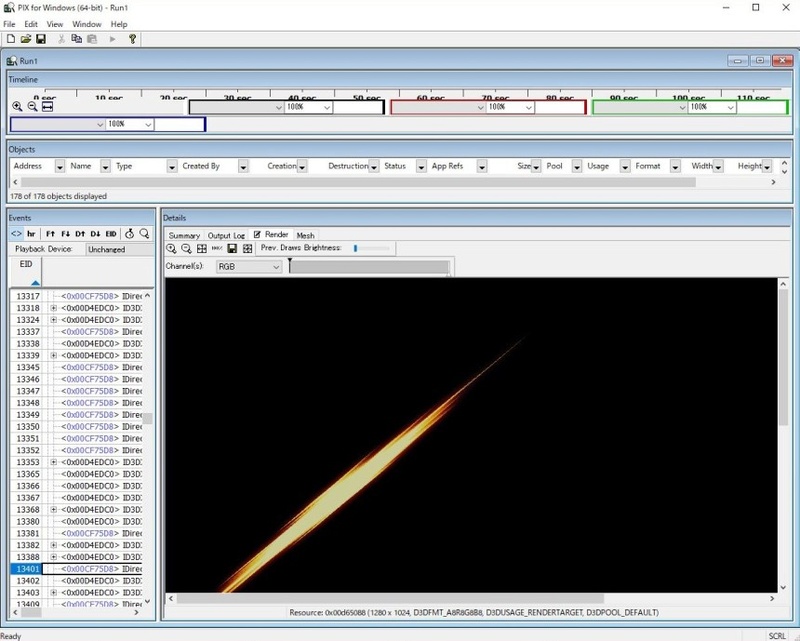Viewport: 800px width, 641px height.
Task: Click the channel range marker bar
Action: 369,267
